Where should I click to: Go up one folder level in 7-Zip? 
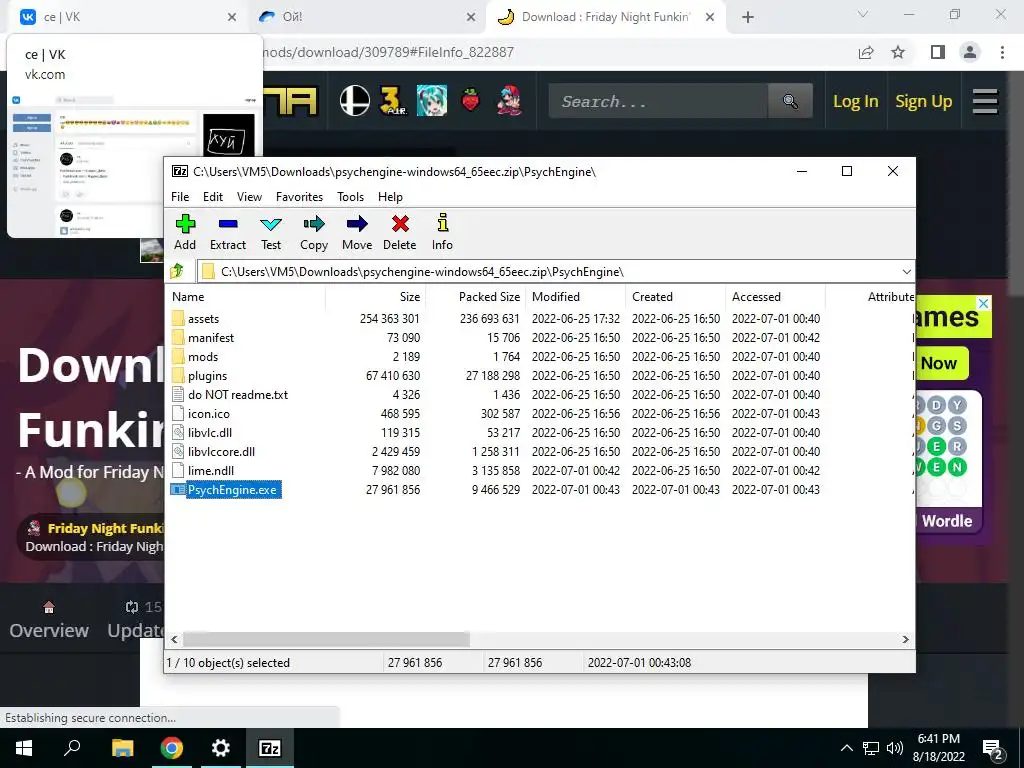click(177, 271)
